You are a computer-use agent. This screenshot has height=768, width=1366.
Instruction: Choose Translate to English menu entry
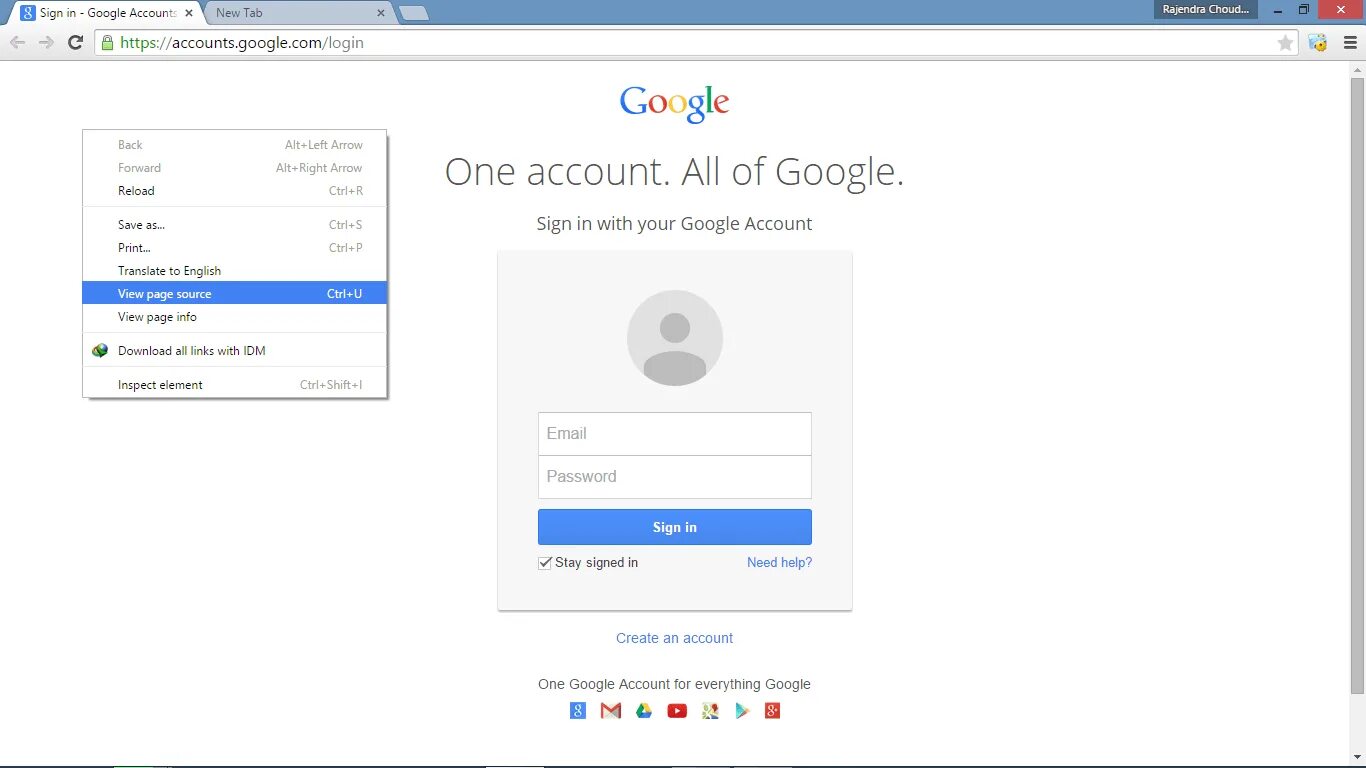(x=235, y=271)
